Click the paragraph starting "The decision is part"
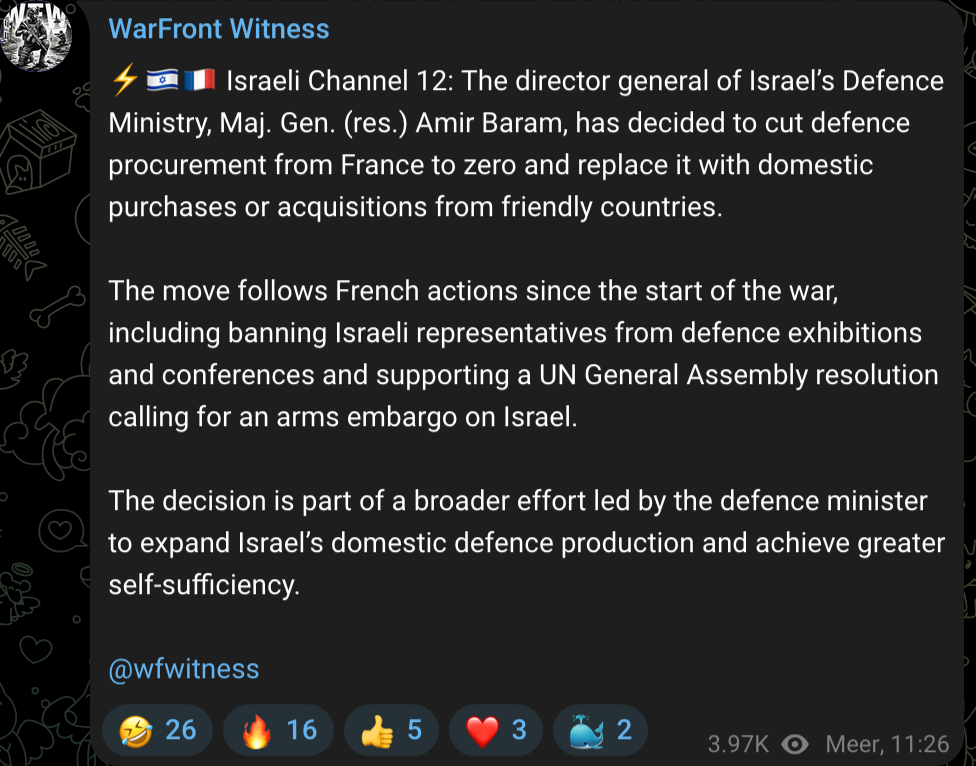This screenshot has height=766, width=976. click(x=526, y=542)
